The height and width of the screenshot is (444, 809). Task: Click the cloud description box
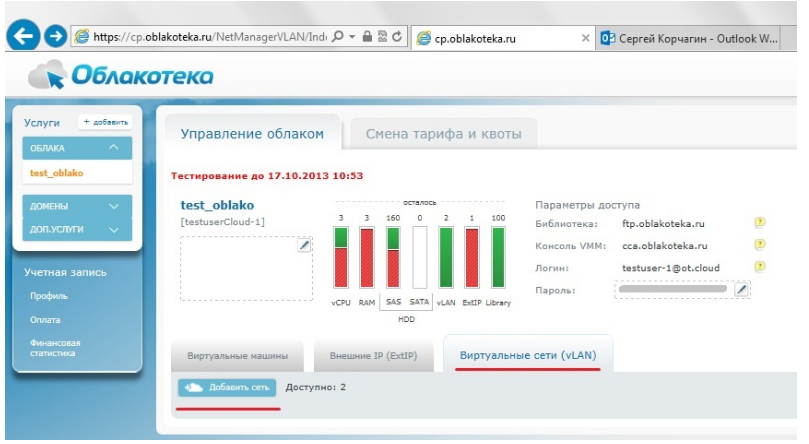pyautogui.click(x=246, y=268)
